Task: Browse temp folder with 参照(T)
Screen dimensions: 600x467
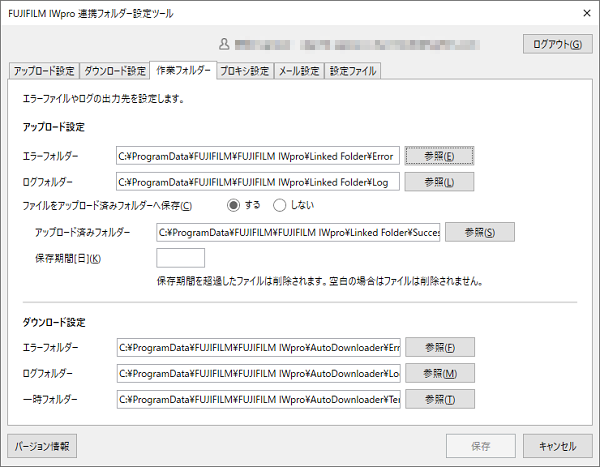Action: (x=440, y=399)
